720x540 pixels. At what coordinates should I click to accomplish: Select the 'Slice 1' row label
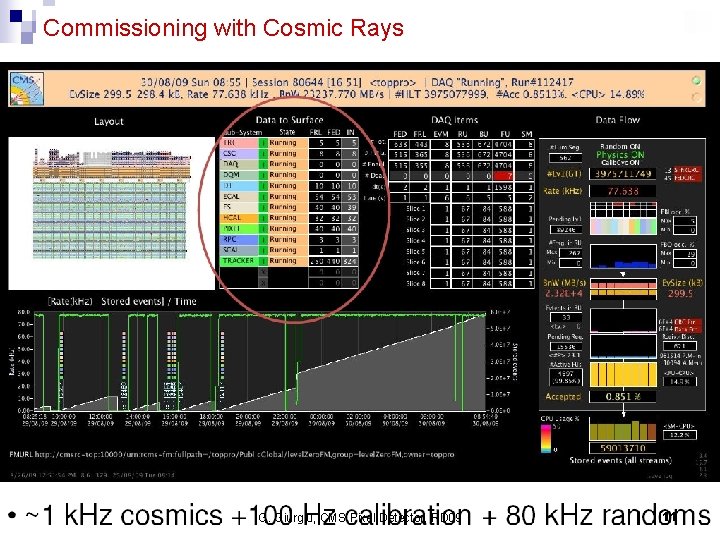coord(416,208)
